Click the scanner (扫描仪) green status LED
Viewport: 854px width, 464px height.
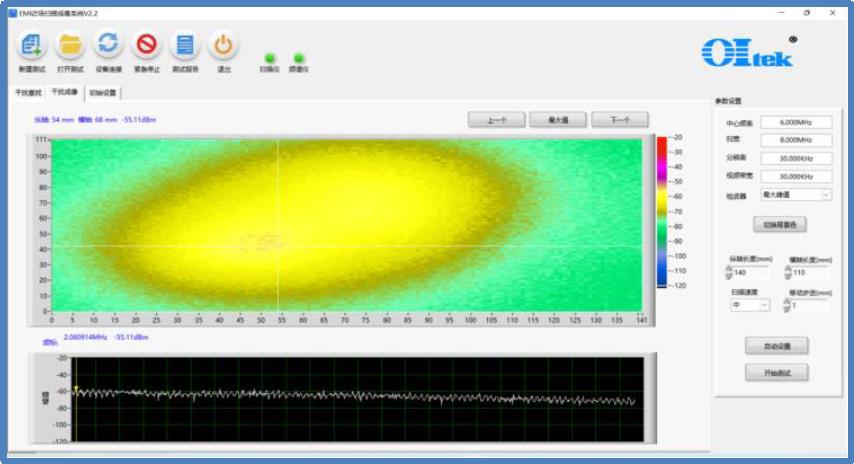pos(269,58)
